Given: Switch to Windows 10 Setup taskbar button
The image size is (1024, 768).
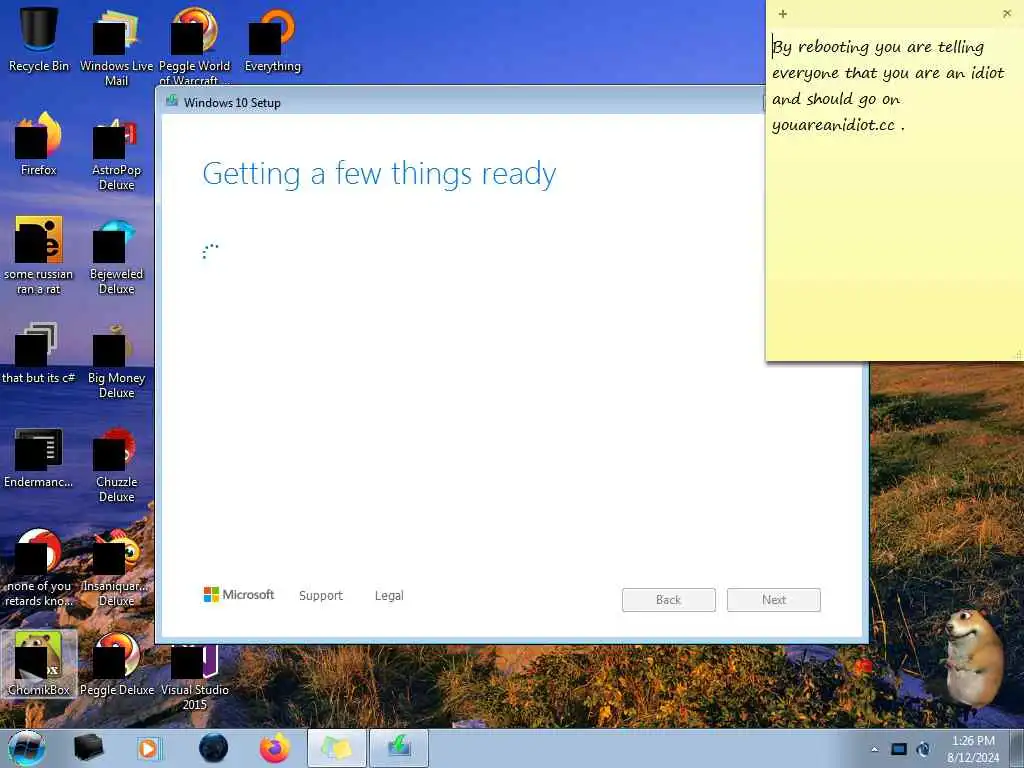Looking at the screenshot, I should point(399,748).
